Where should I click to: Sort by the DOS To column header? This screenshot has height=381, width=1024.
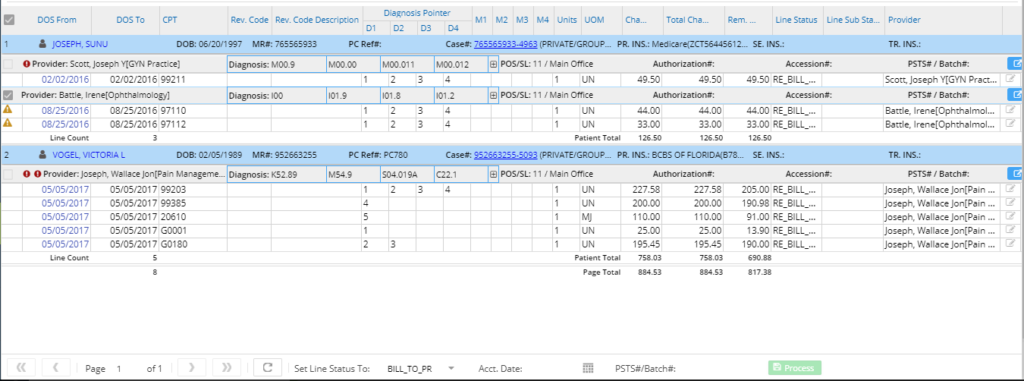pos(131,20)
